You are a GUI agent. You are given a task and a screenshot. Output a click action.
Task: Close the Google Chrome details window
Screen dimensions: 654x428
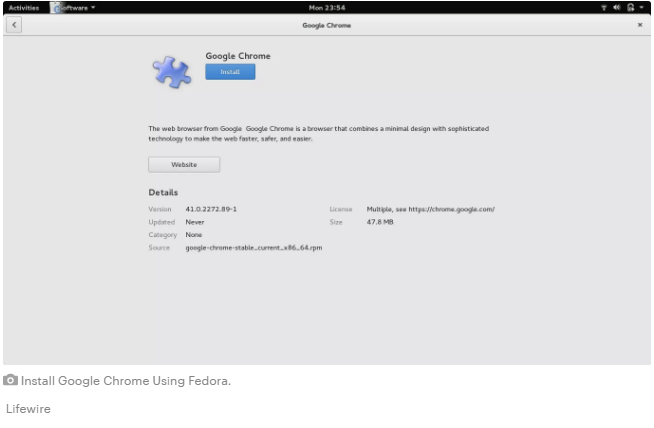click(x=640, y=25)
